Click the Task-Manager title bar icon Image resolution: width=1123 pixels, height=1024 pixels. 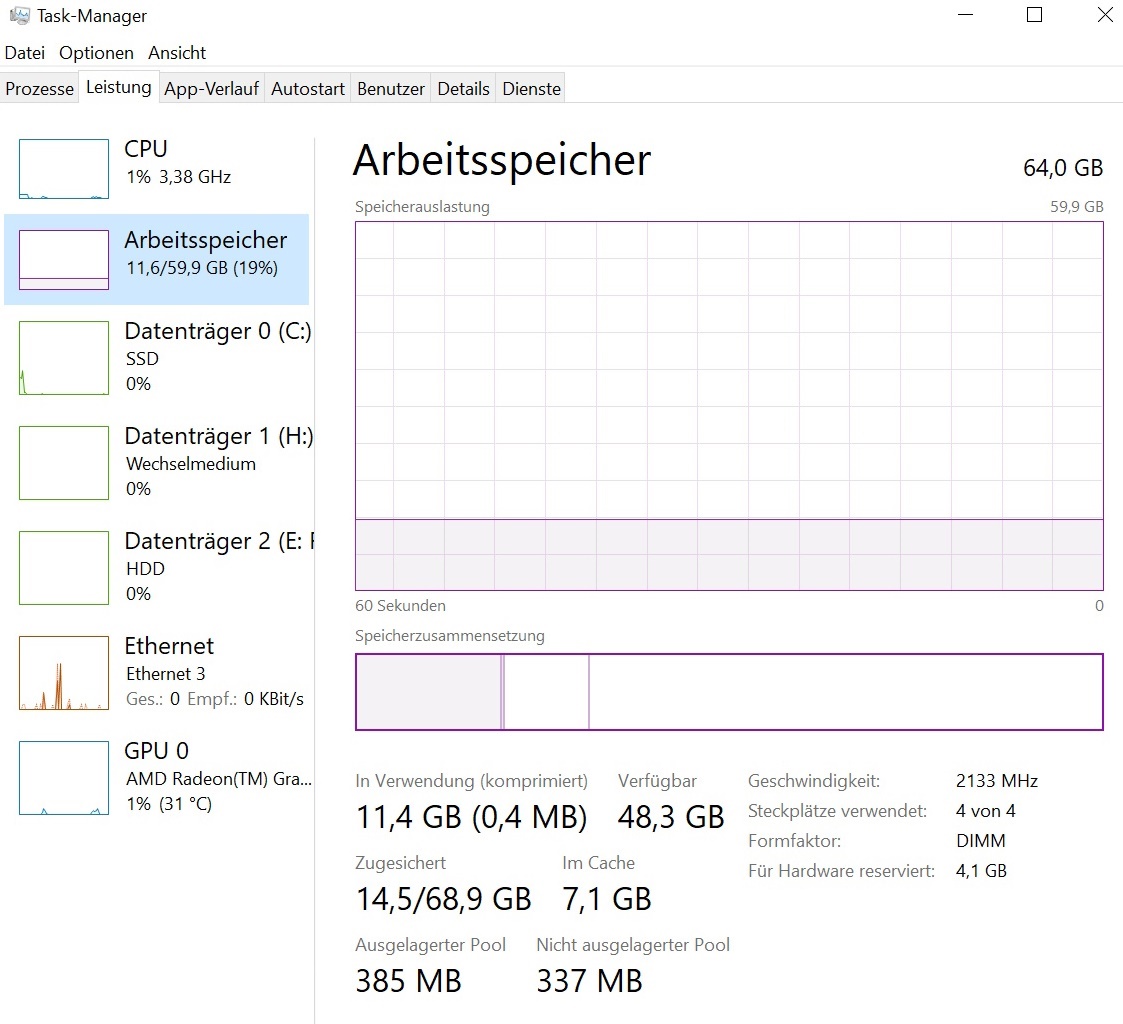pyautogui.click(x=19, y=15)
